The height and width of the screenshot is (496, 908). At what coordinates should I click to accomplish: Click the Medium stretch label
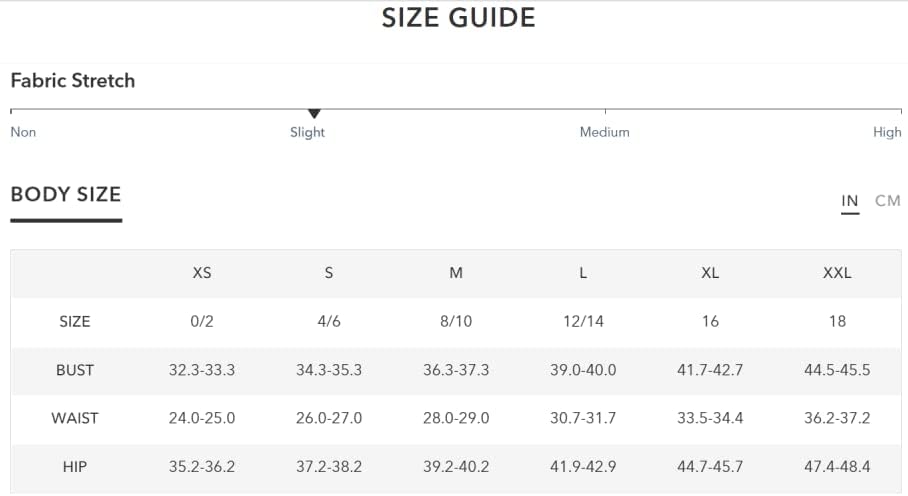605,132
